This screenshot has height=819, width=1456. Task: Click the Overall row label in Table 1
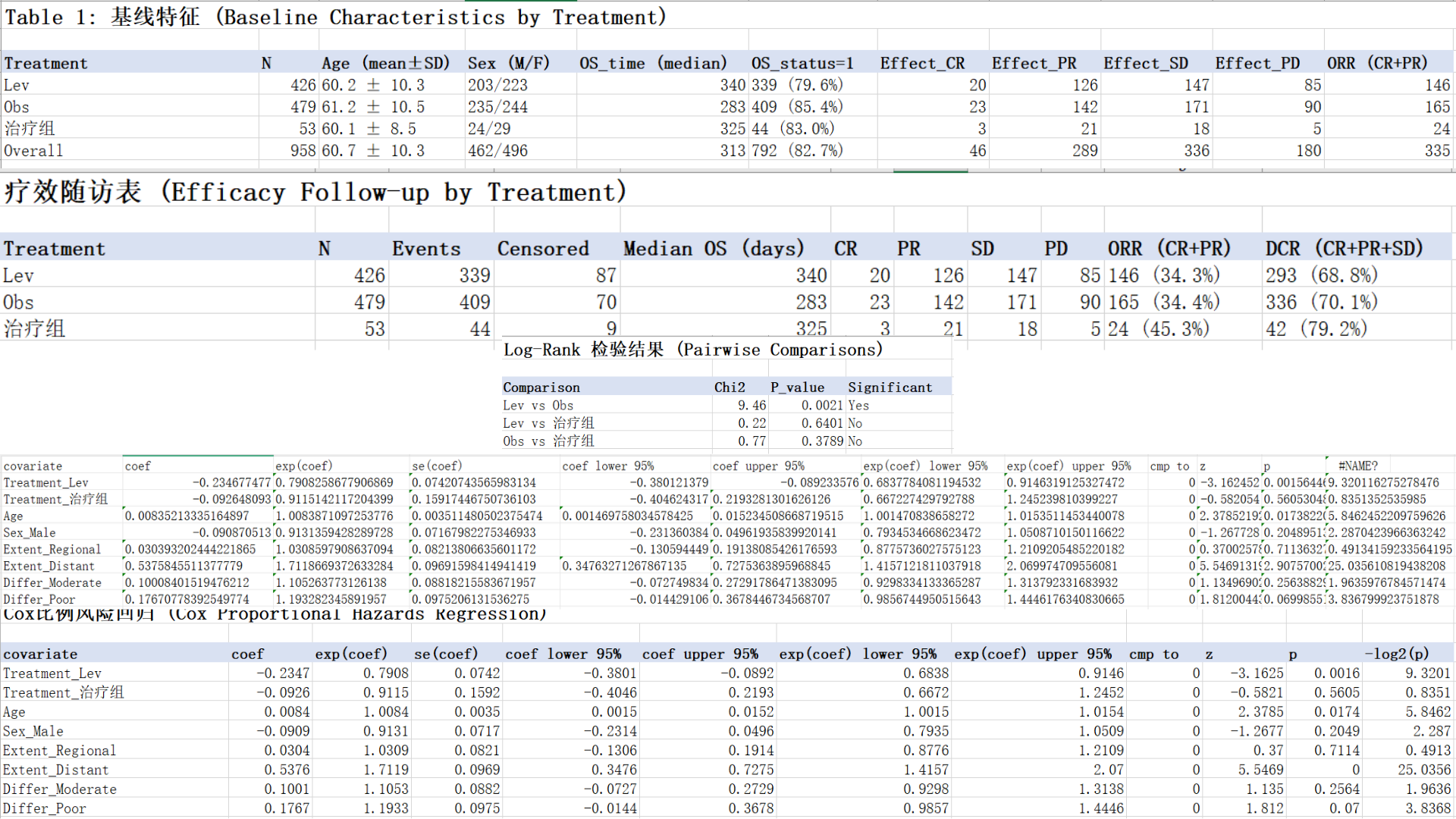coord(33,151)
